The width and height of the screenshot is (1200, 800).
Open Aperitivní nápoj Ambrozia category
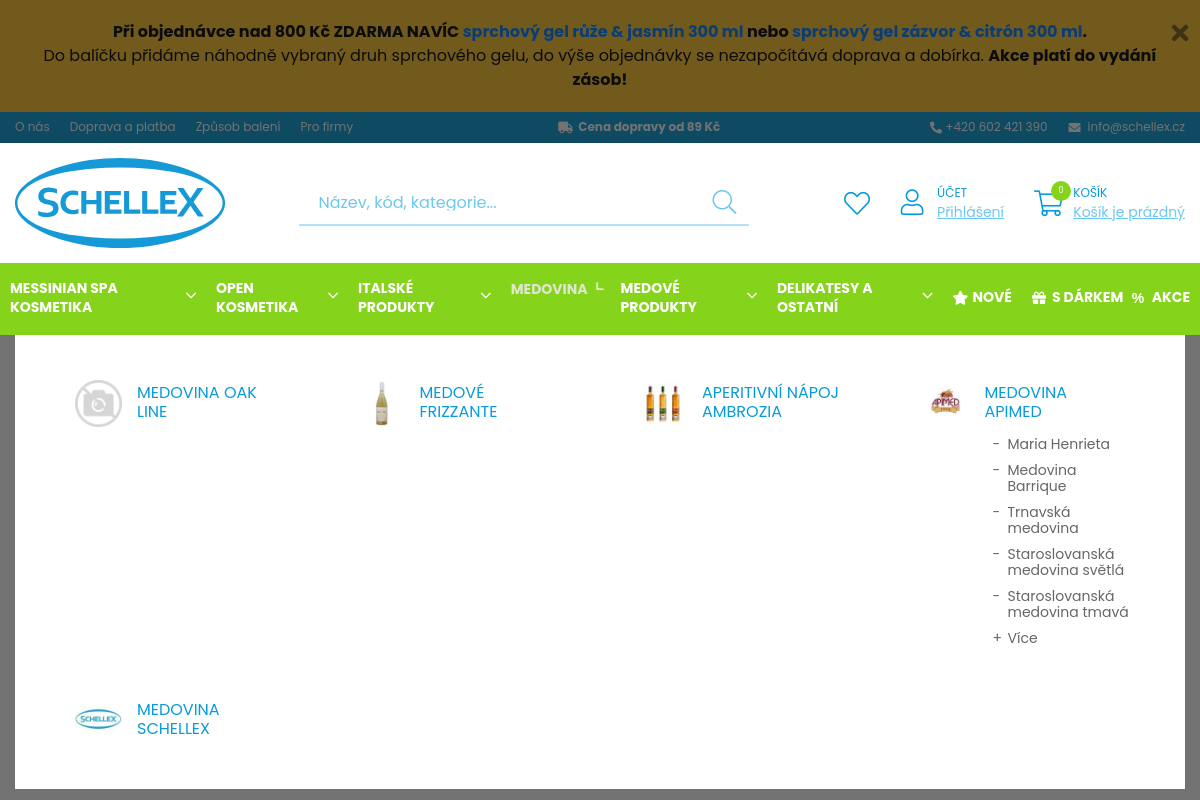[770, 402]
